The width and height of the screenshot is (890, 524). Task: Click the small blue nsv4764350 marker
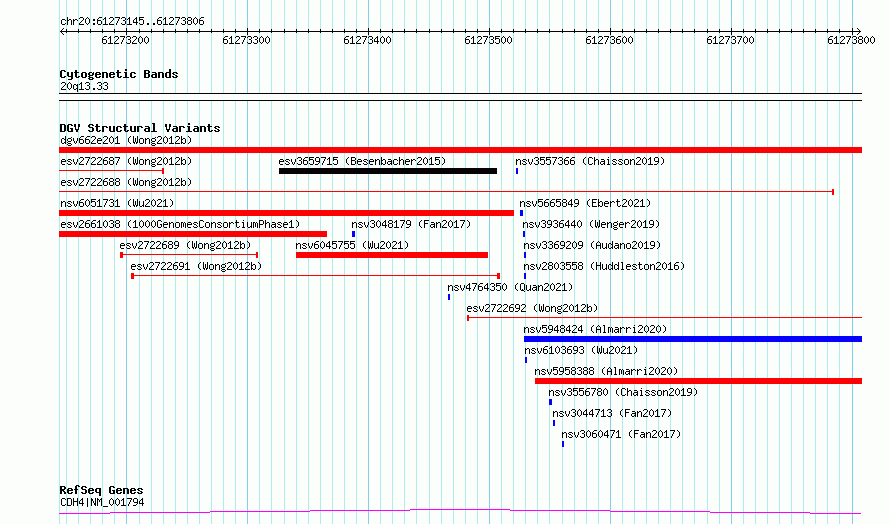pyautogui.click(x=449, y=297)
